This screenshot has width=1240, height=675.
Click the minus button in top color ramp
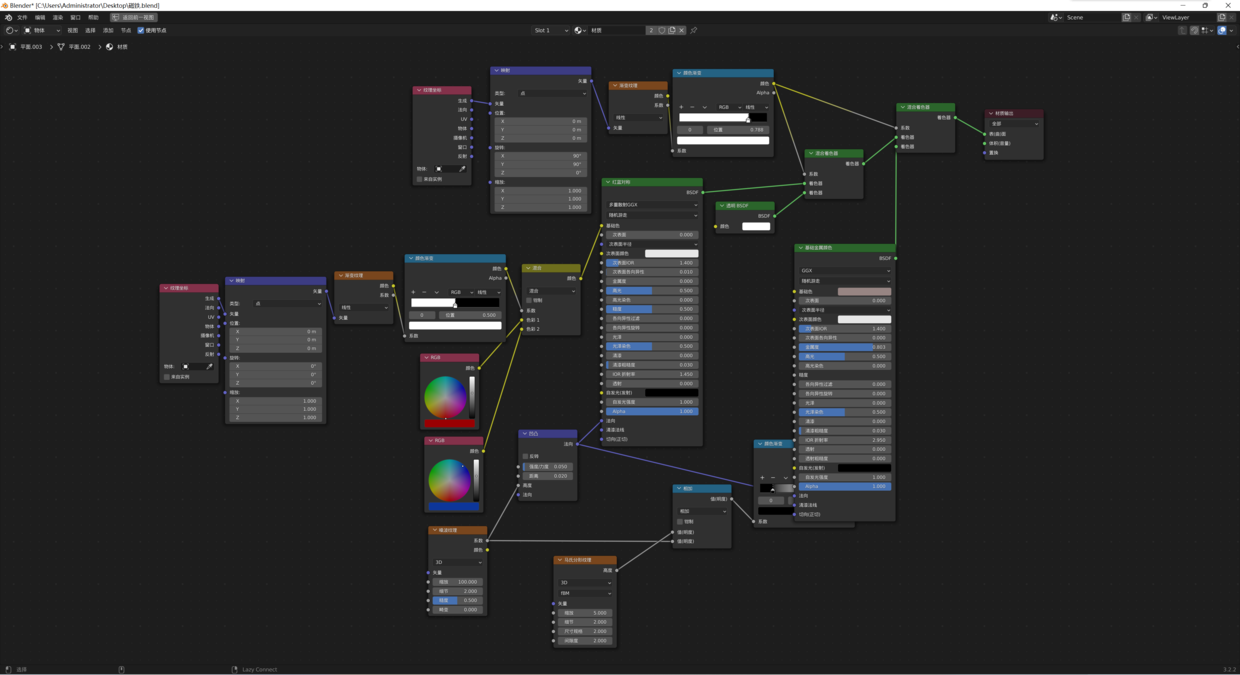692,107
